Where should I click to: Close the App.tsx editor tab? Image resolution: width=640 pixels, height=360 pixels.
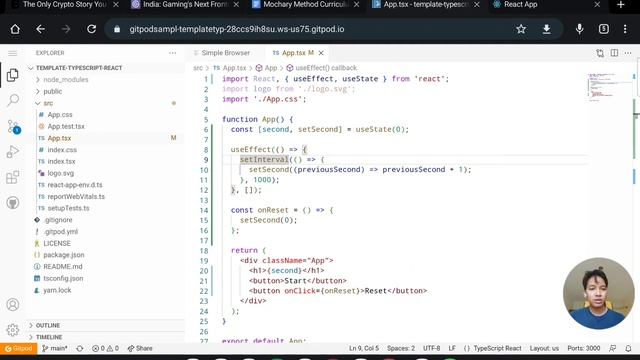pyautogui.click(x=321, y=53)
